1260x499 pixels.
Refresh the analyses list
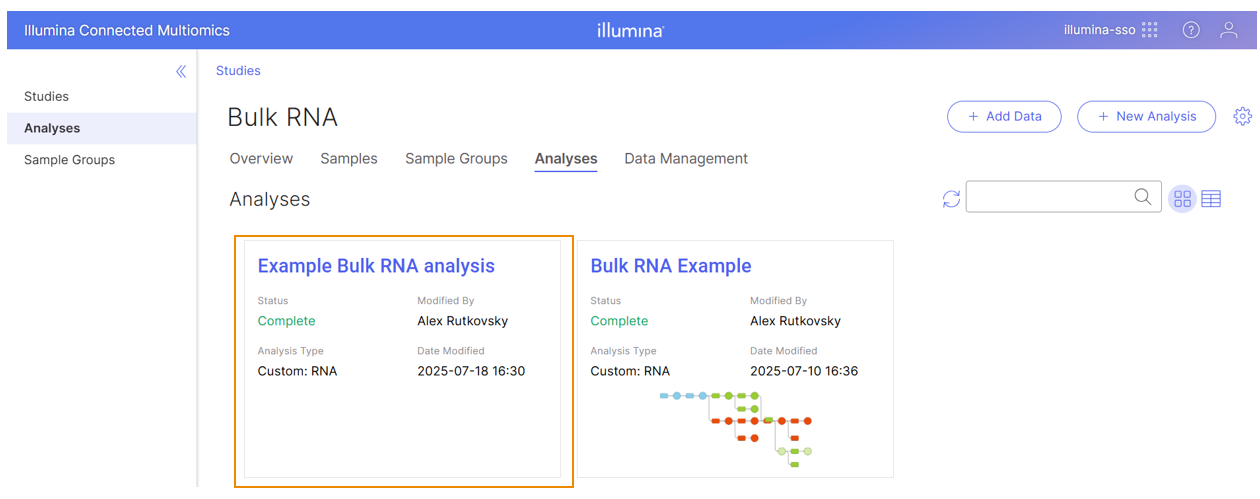point(951,199)
